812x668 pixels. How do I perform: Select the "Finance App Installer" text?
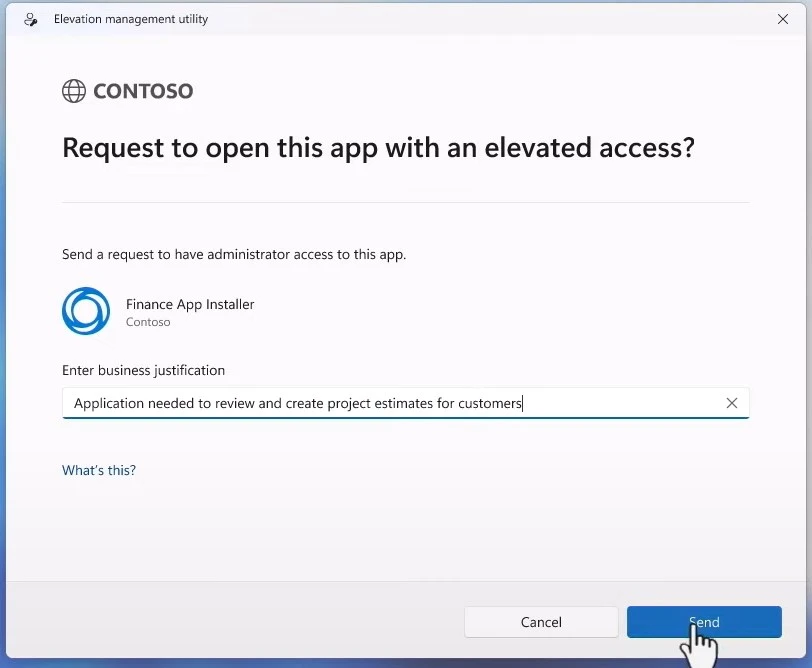[190, 304]
